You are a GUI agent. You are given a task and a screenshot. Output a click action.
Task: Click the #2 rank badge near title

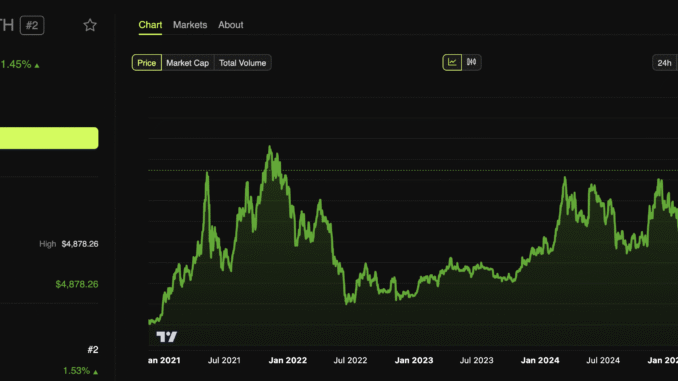32,26
